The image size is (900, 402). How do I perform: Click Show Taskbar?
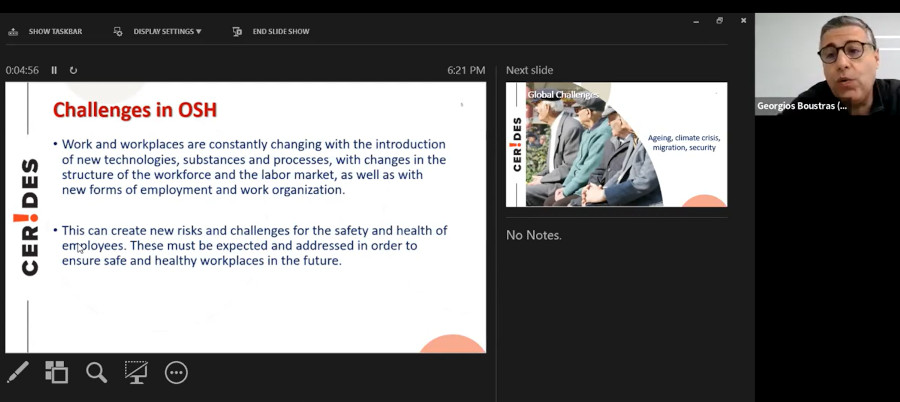coord(55,31)
